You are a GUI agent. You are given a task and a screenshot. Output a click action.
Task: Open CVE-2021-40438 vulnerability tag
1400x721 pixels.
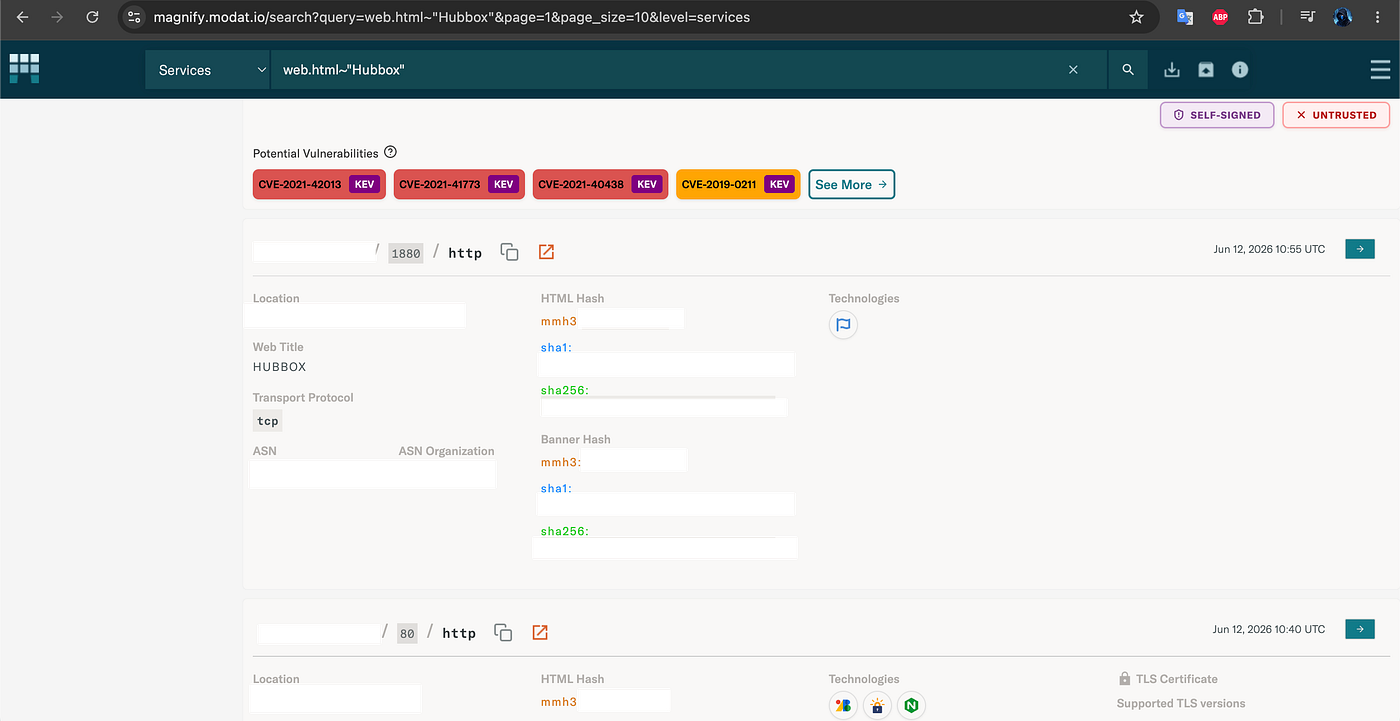(x=600, y=184)
